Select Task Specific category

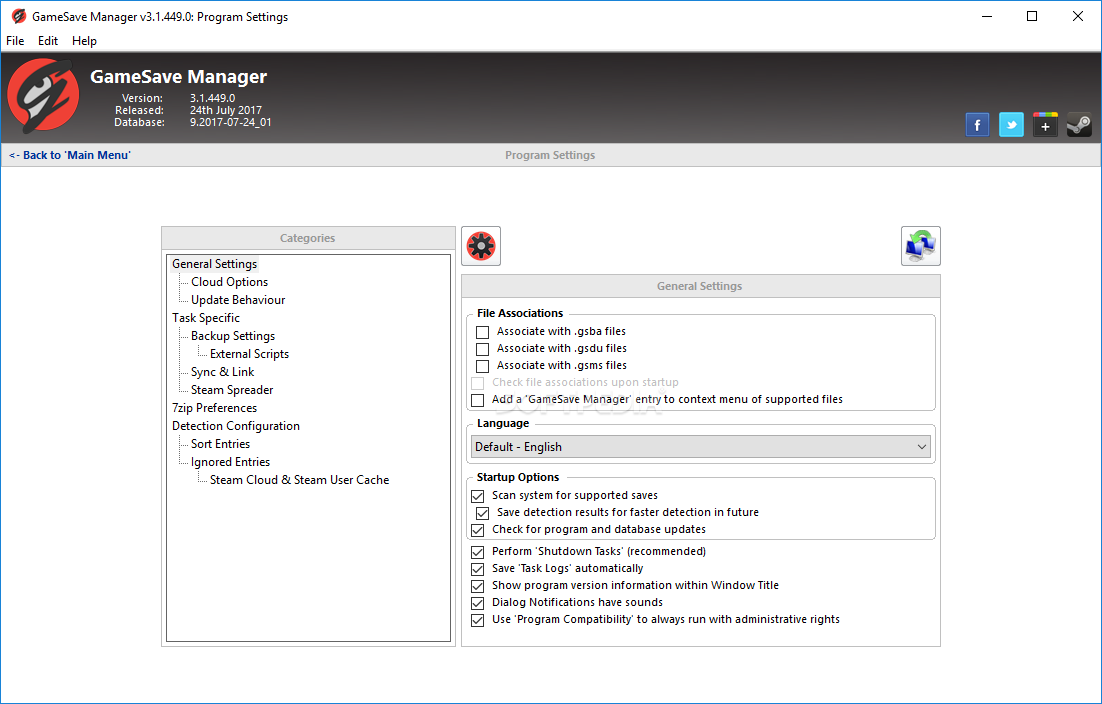click(206, 318)
